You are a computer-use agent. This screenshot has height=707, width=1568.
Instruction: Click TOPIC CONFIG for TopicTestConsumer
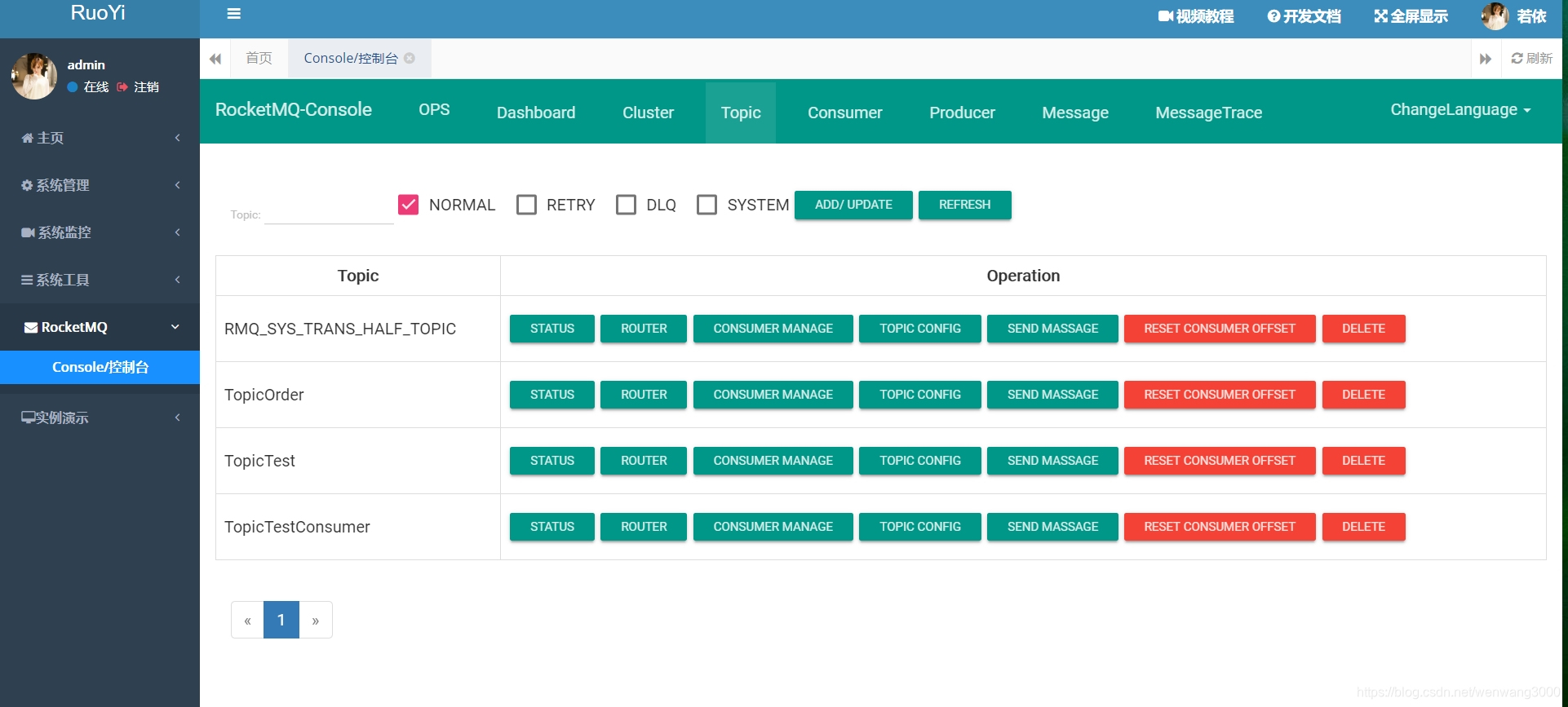coord(920,527)
